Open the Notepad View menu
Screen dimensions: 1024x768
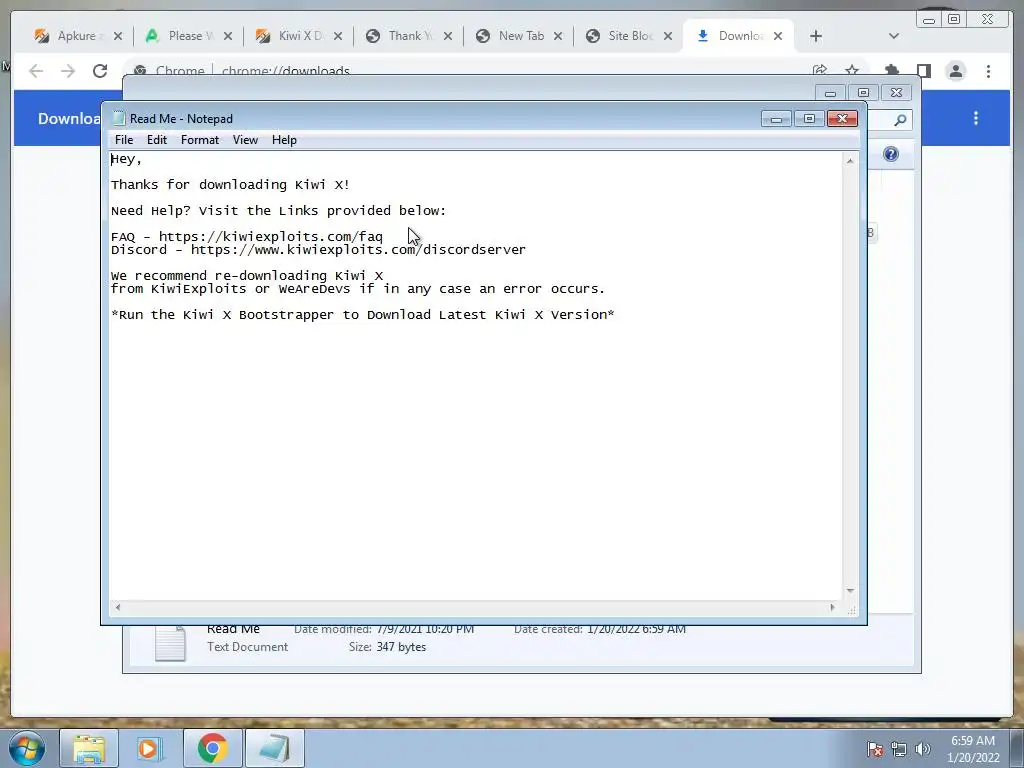pos(246,140)
